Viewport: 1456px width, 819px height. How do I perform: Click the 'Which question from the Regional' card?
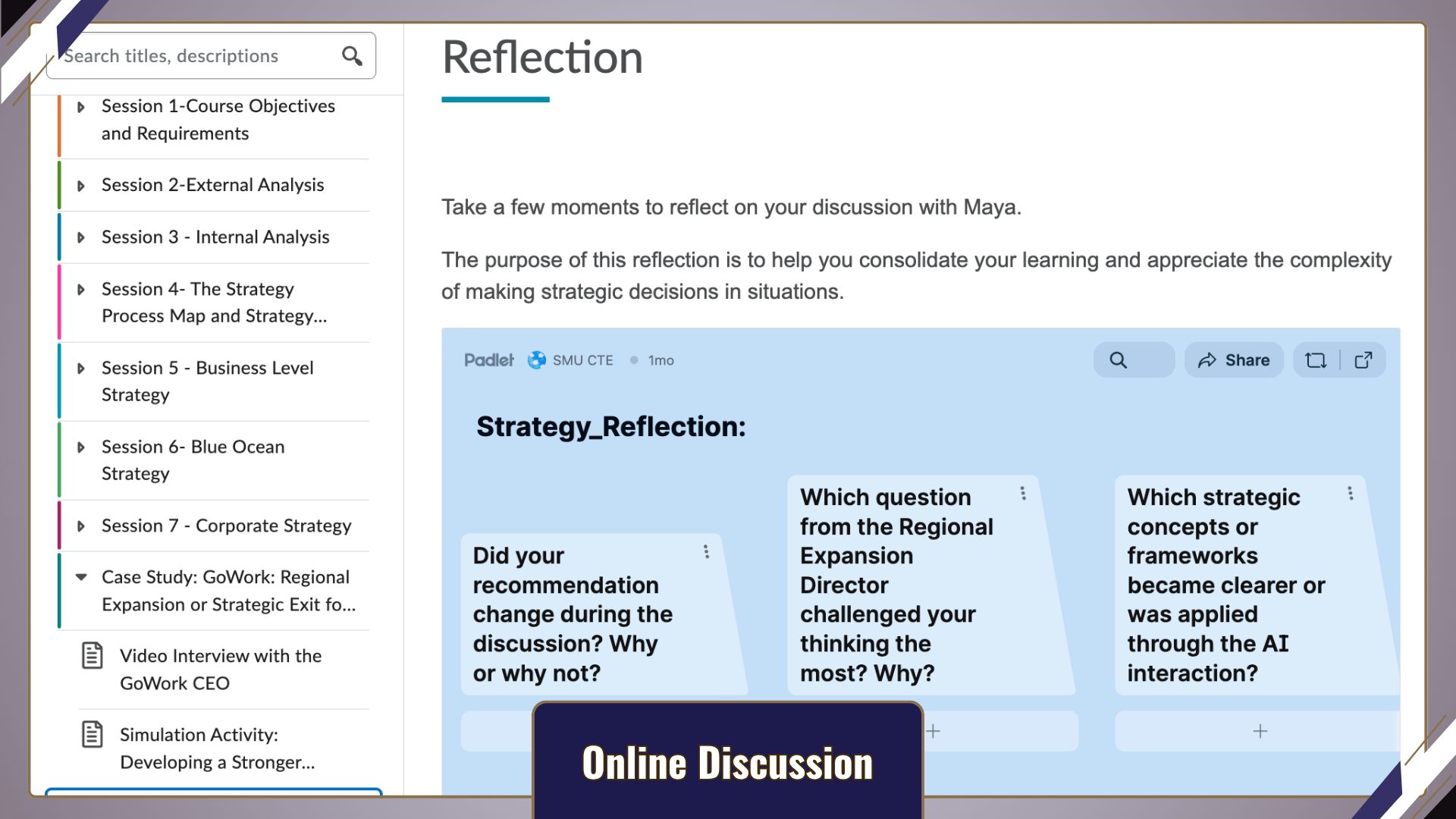[x=930, y=585]
